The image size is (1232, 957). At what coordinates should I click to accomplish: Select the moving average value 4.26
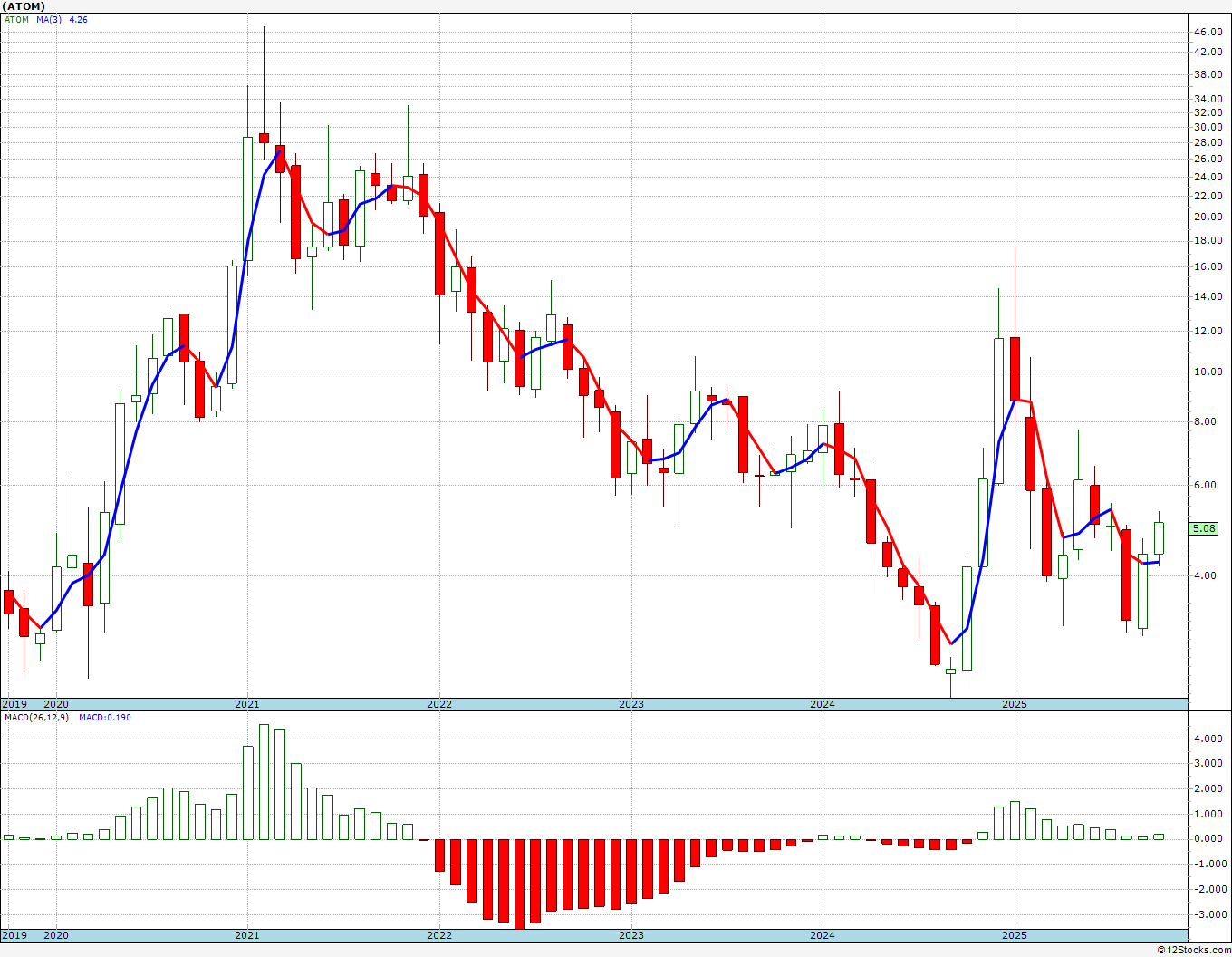coord(78,19)
